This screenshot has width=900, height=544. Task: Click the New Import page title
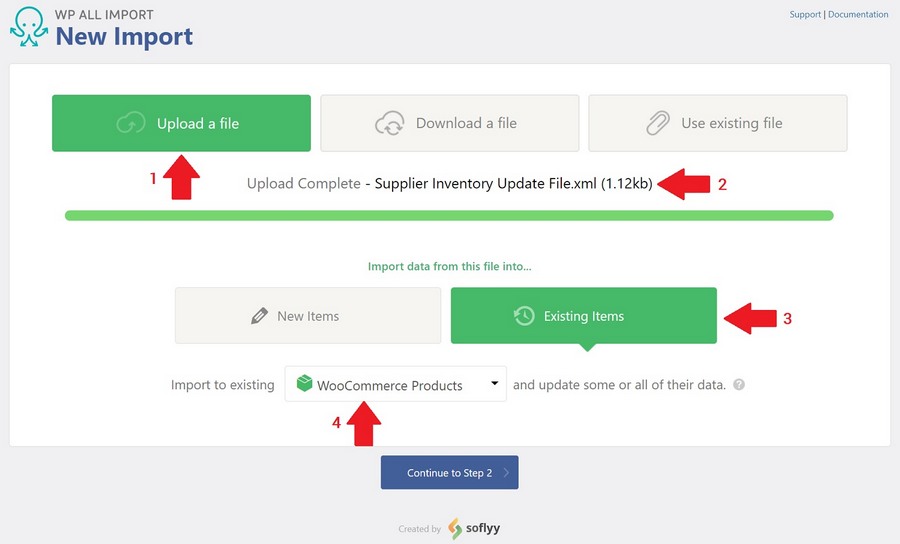pos(124,37)
